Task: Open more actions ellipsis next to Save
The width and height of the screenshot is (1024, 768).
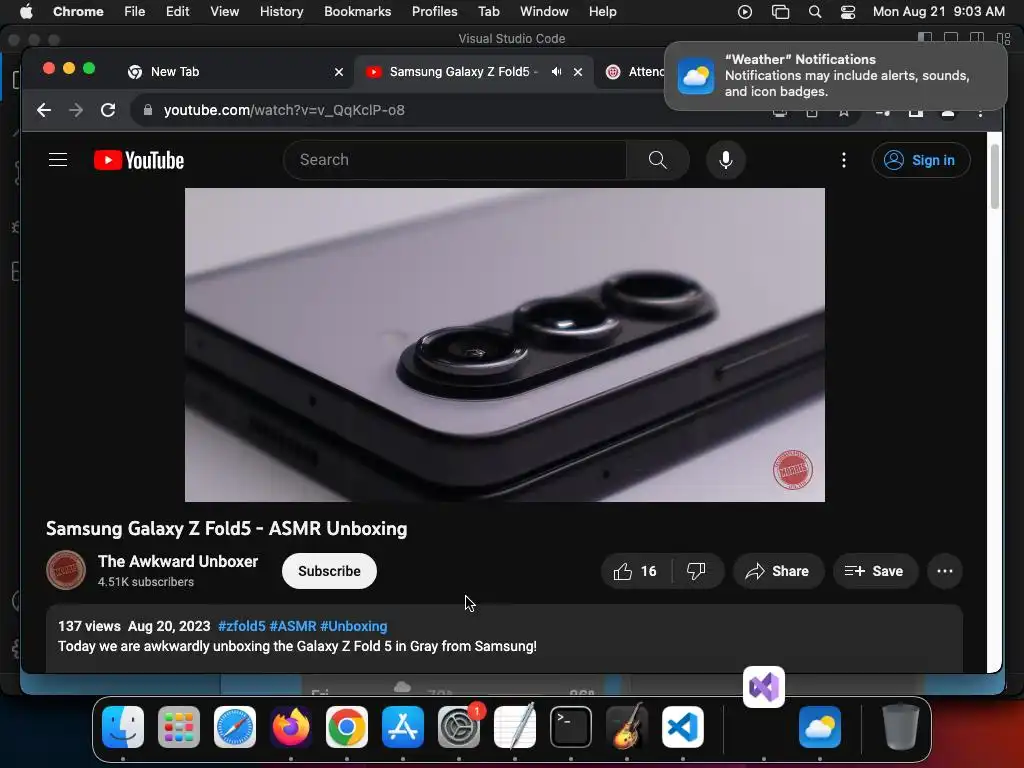Action: [x=944, y=571]
